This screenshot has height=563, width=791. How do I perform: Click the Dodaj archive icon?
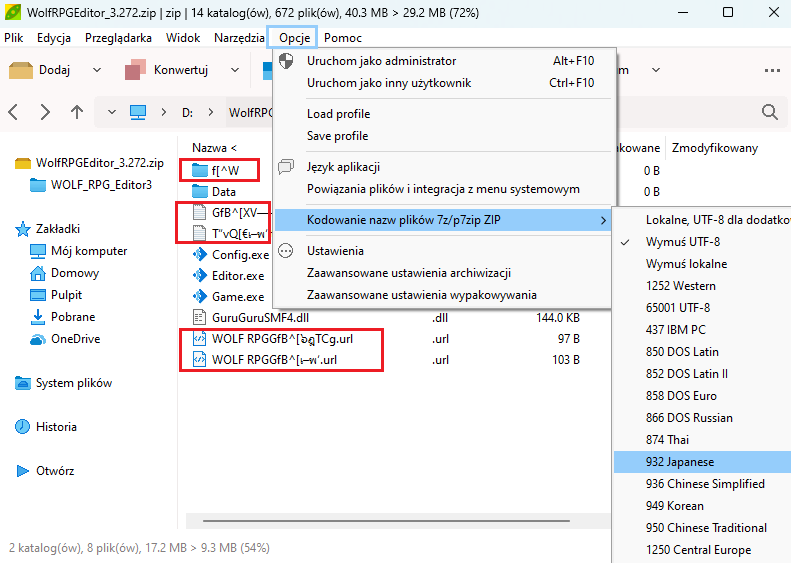(x=21, y=70)
